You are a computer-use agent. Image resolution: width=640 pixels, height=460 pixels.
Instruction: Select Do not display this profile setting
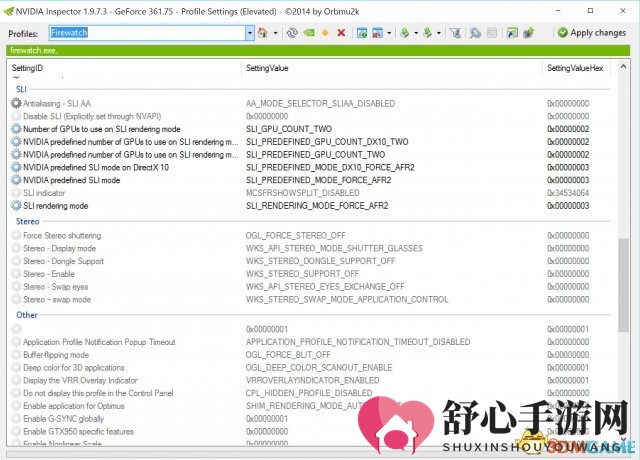[x=98, y=393]
